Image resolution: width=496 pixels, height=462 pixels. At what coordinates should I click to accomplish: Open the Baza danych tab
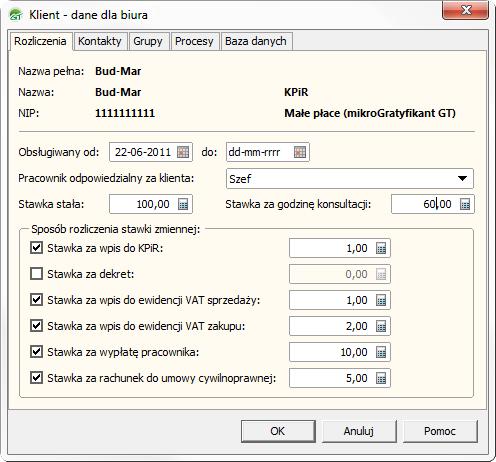pyautogui.click(x=256, y=41)
